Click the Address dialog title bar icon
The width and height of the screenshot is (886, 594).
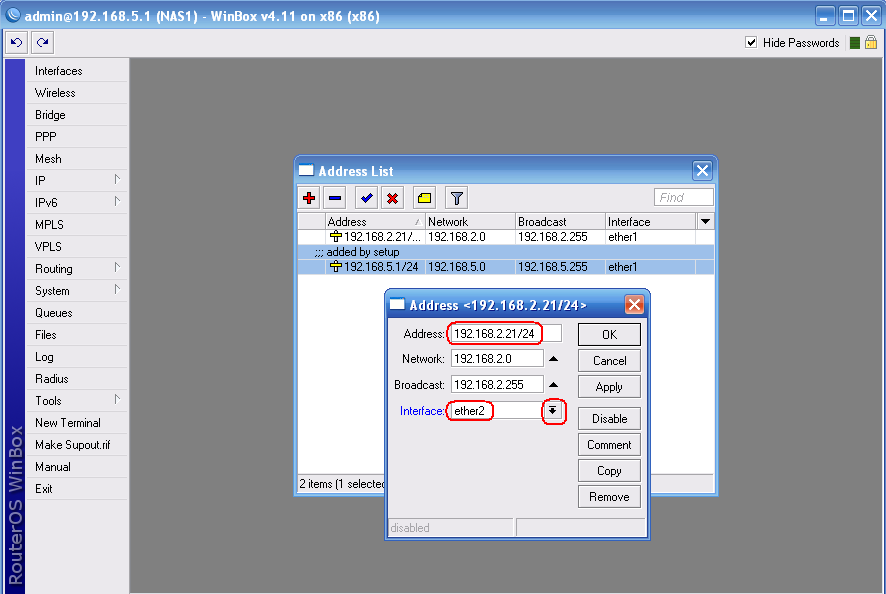pyautogui.click(x=397, y=304)
